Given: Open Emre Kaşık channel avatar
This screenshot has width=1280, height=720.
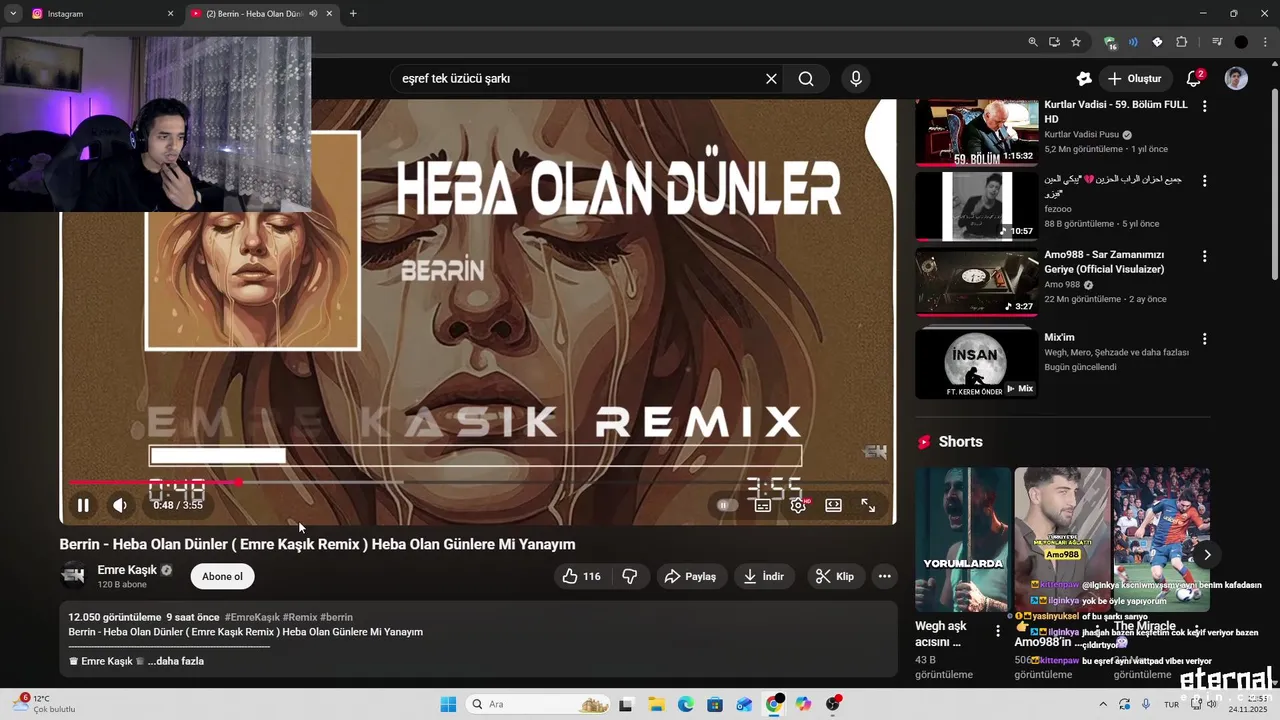Looking at the screenshot, I should pyautogui.click(x=73, y=575).
